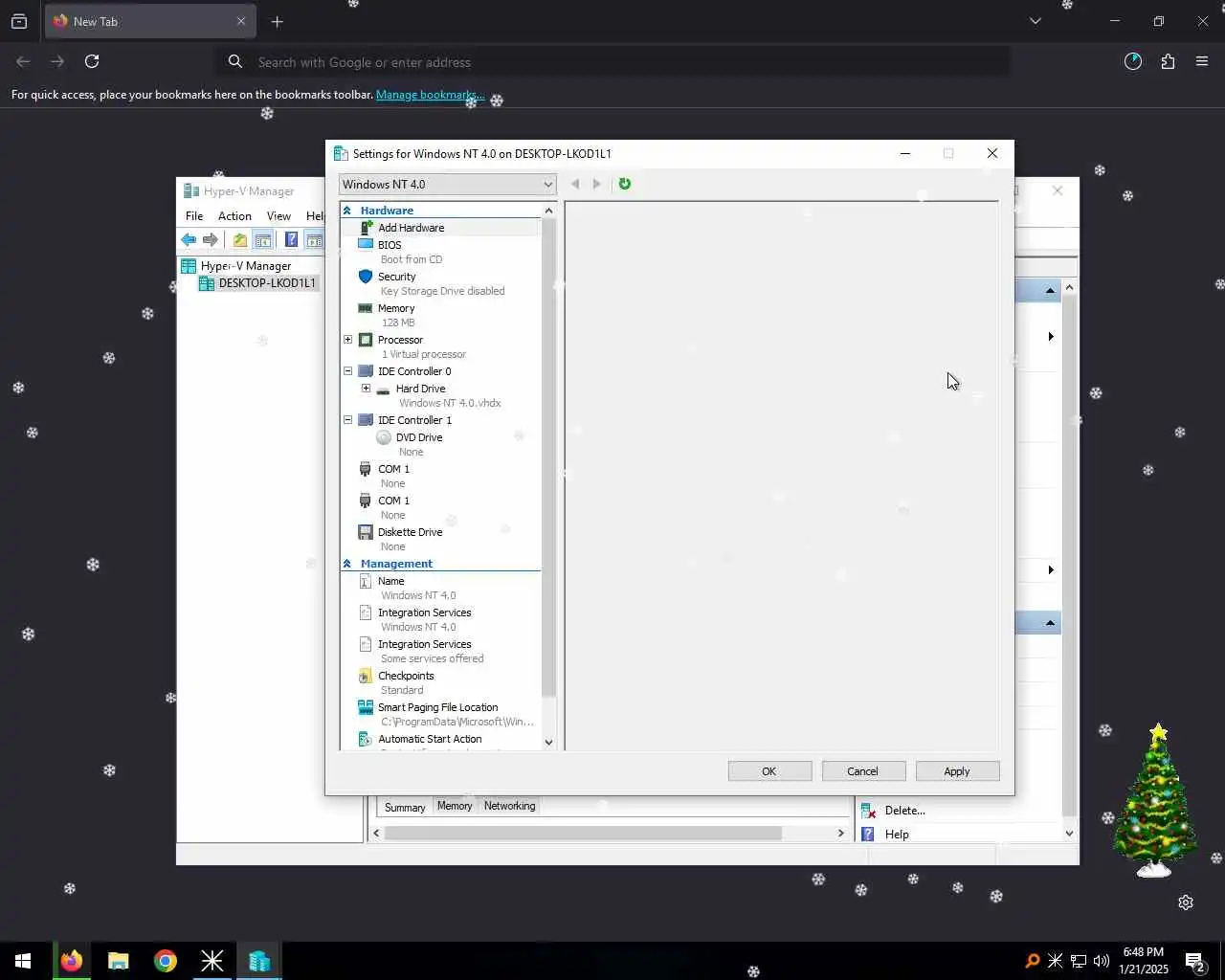Collapse the Hardware section chevron

[x=347, y=211]
